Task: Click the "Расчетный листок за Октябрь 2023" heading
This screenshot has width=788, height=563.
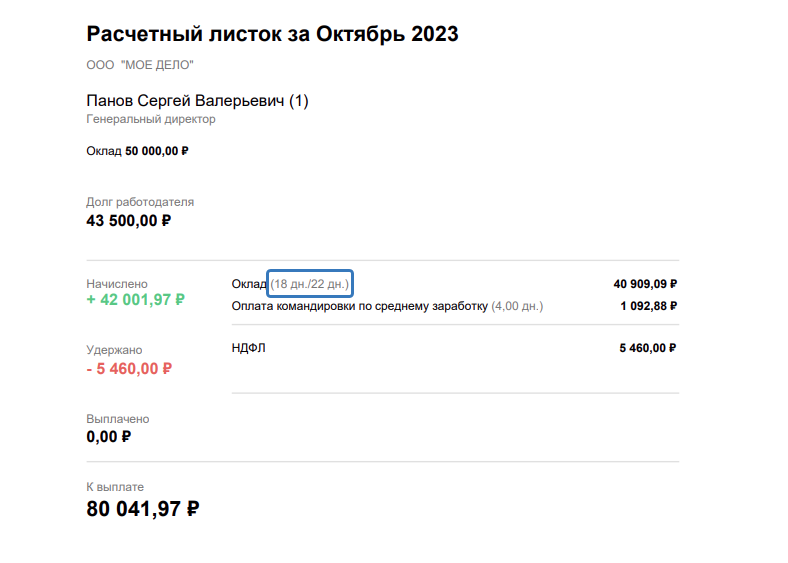Action: coord(272,34)
